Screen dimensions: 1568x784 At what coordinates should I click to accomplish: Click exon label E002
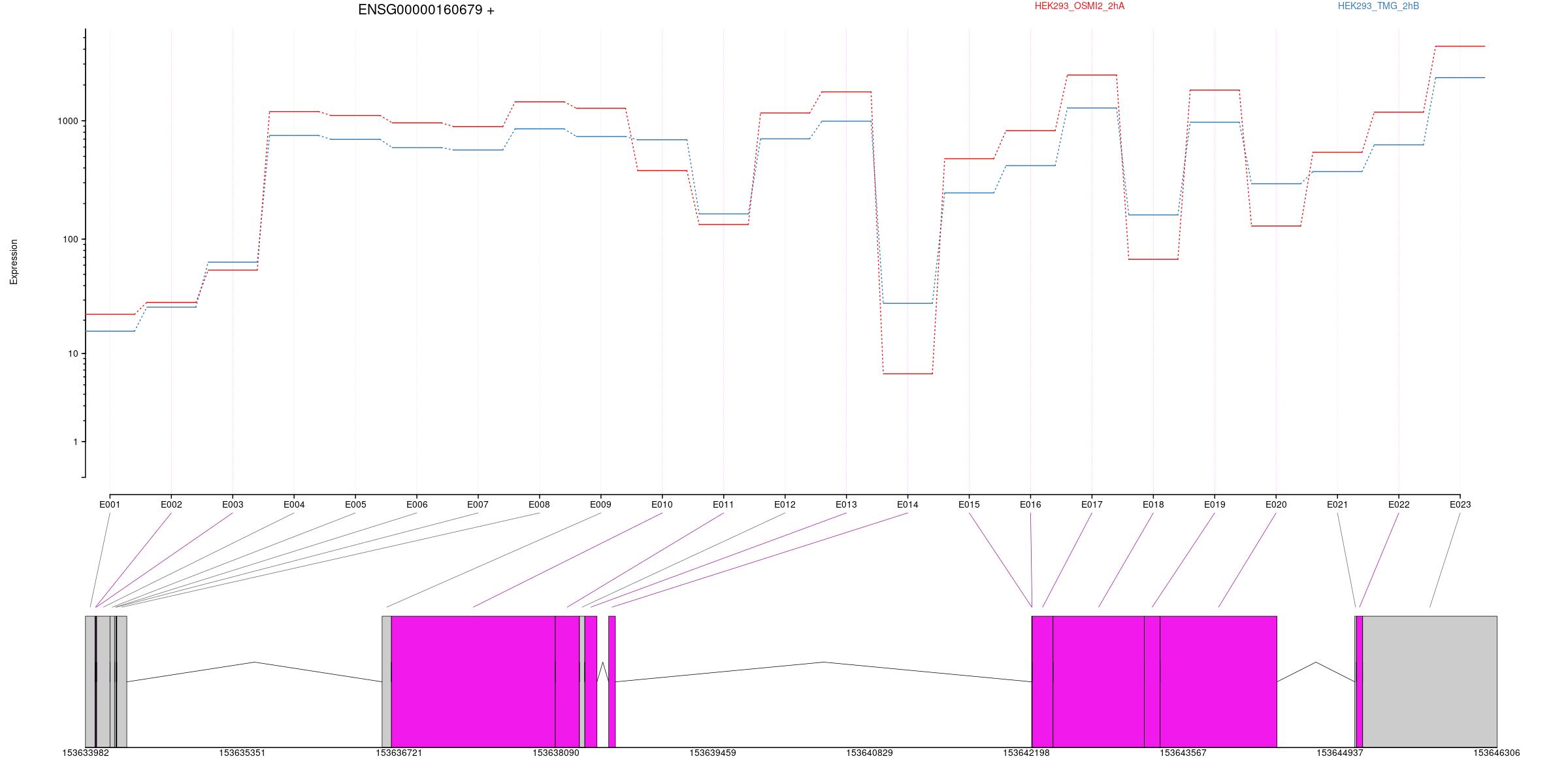tap(171, 504)
